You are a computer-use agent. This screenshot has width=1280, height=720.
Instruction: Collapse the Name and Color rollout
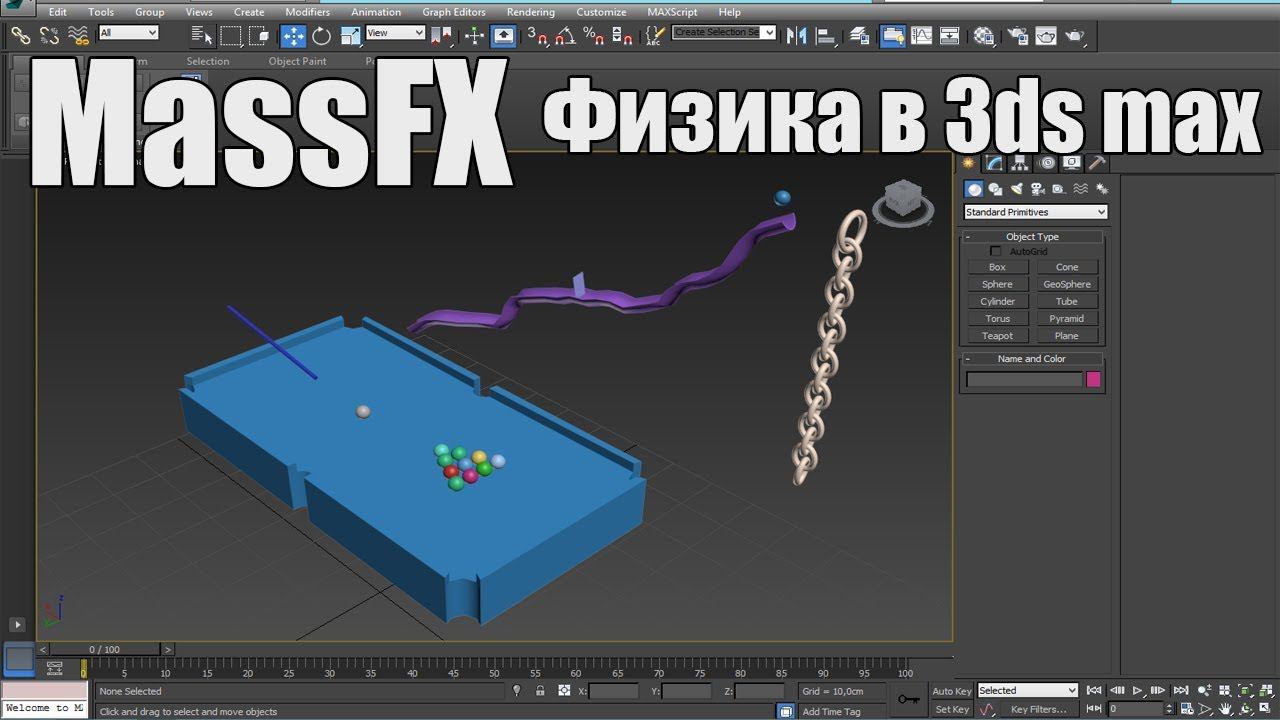click(x=1033, y=359)
